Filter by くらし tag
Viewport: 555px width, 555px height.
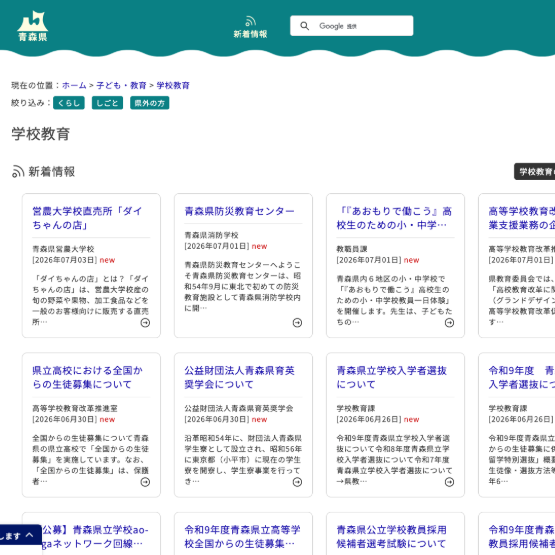tap(69, 103)
